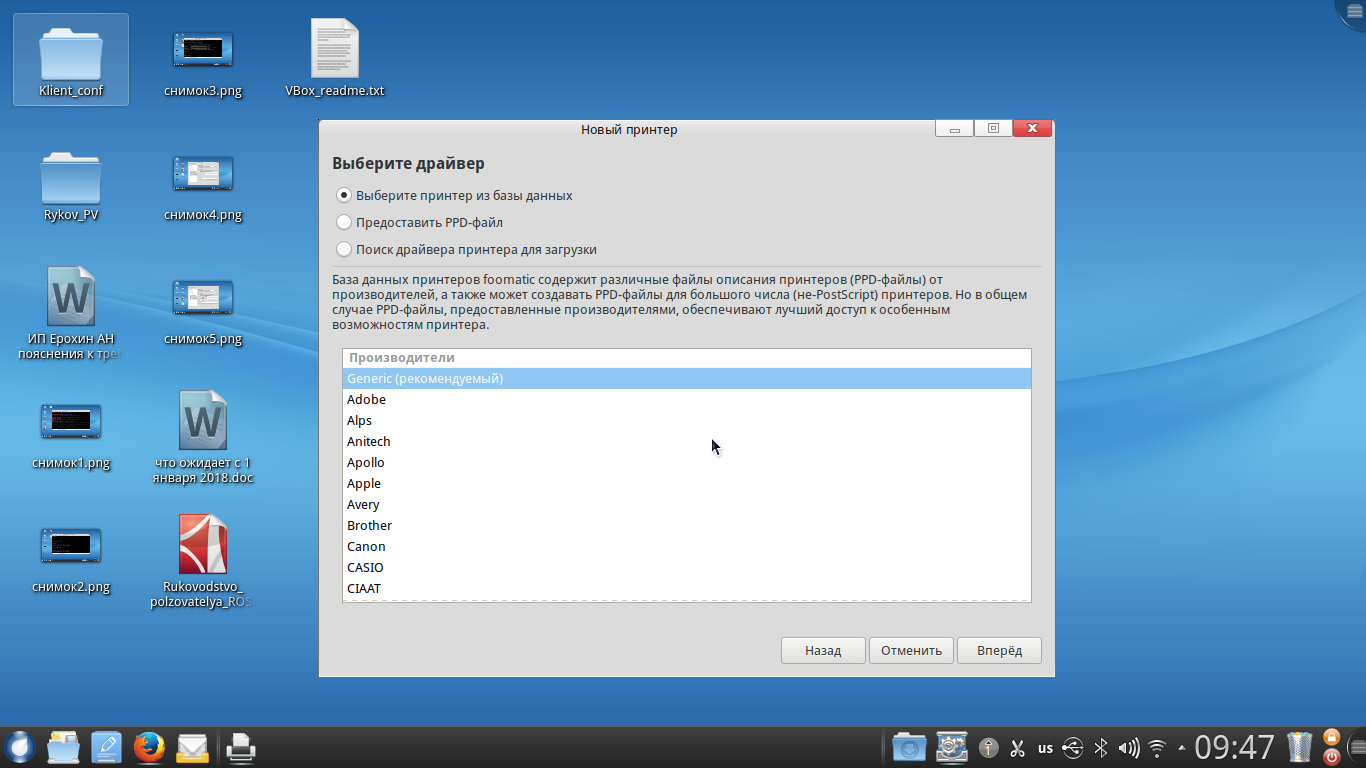Screen dimensions: 1366x768
Task: Select 'Поиск драйвера принтера для загрузки' option
Action: [x=344, y=250]
